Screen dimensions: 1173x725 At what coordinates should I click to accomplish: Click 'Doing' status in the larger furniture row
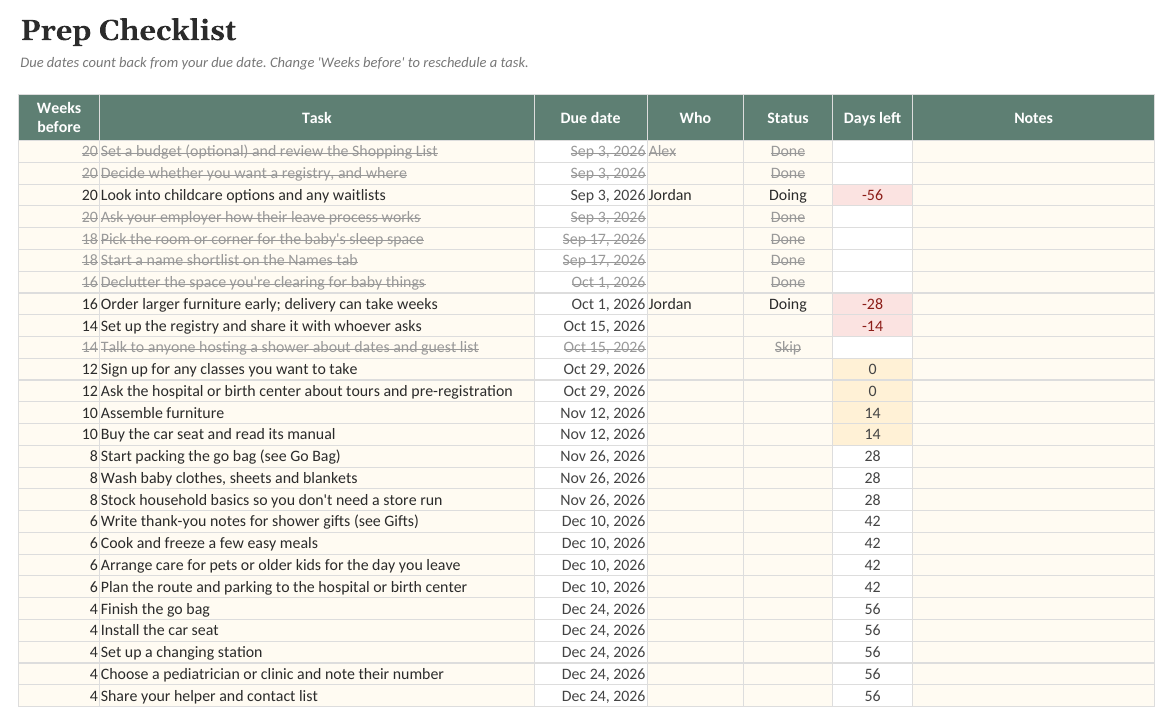click(788, 304)
